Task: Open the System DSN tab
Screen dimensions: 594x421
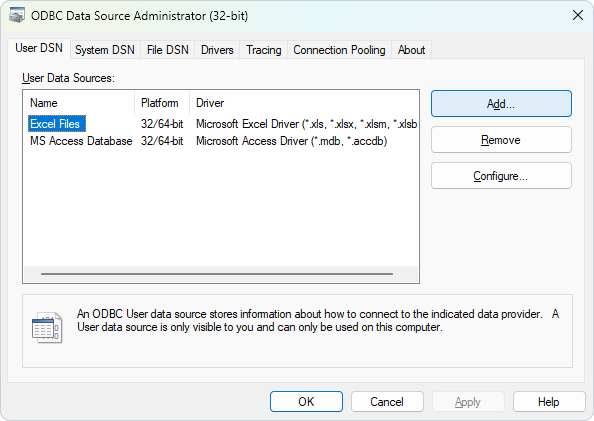Action: (105, 50)
